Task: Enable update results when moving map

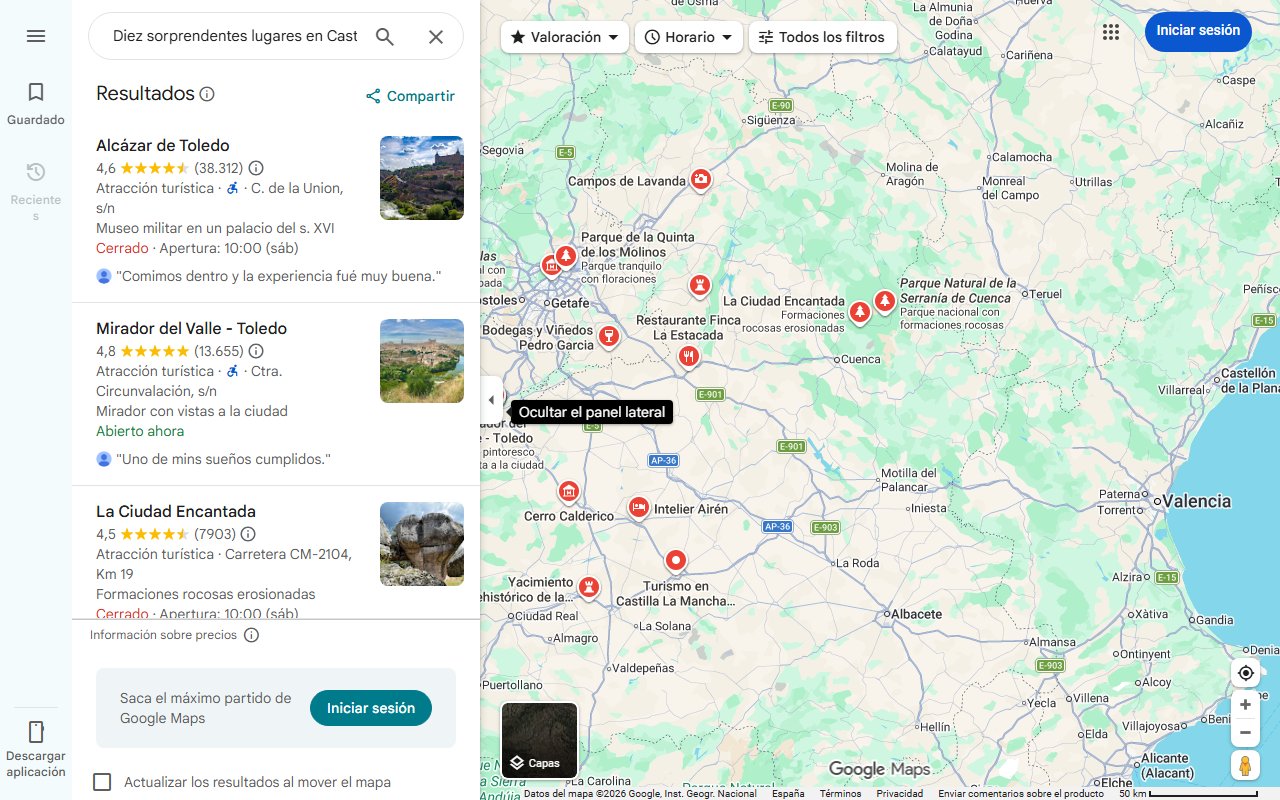Action: pos(102,782)
